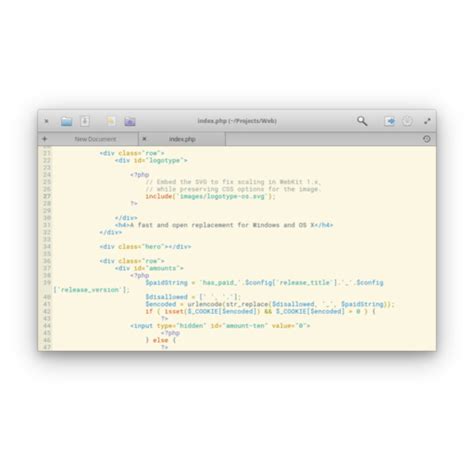
Task: Click the if isset($_COOKIE) line
Action: click(261, 311)
